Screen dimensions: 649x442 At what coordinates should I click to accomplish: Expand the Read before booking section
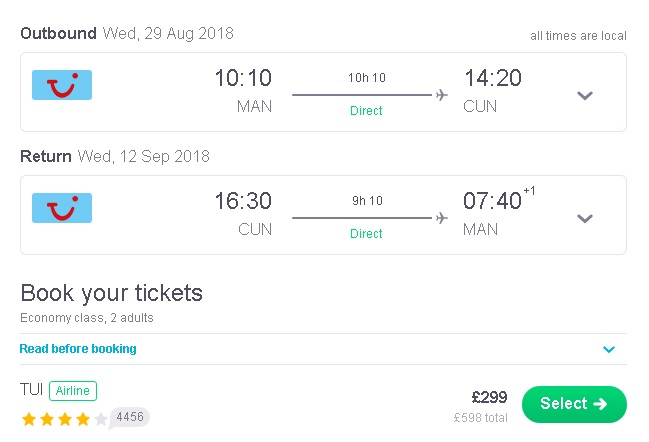click(609, 349)
